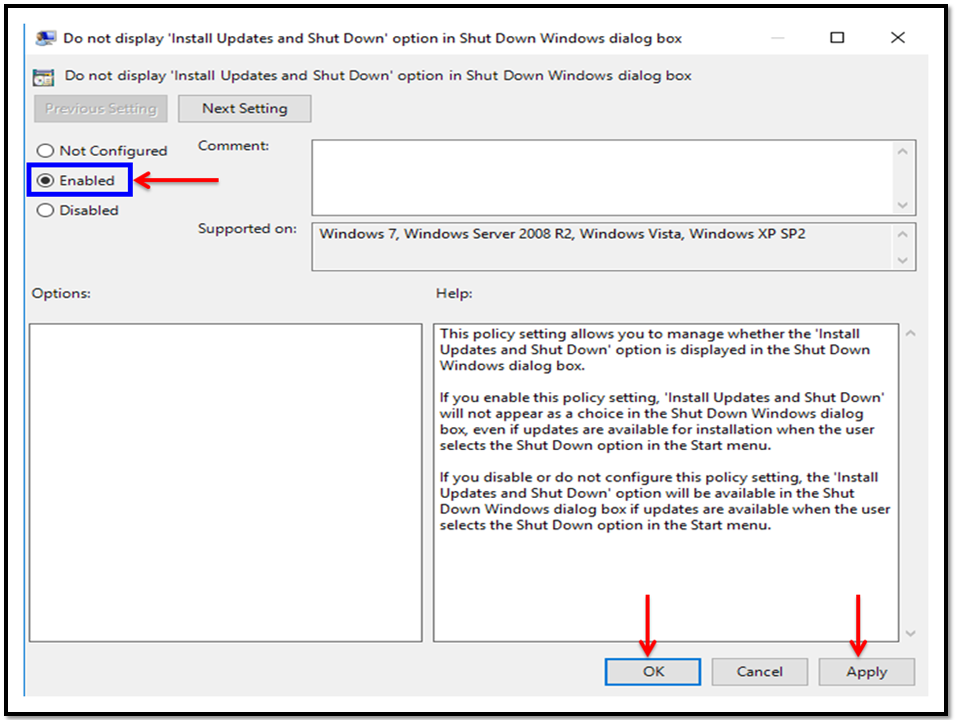
Task: Click the Previous Setting button
Action: point(101,108)
